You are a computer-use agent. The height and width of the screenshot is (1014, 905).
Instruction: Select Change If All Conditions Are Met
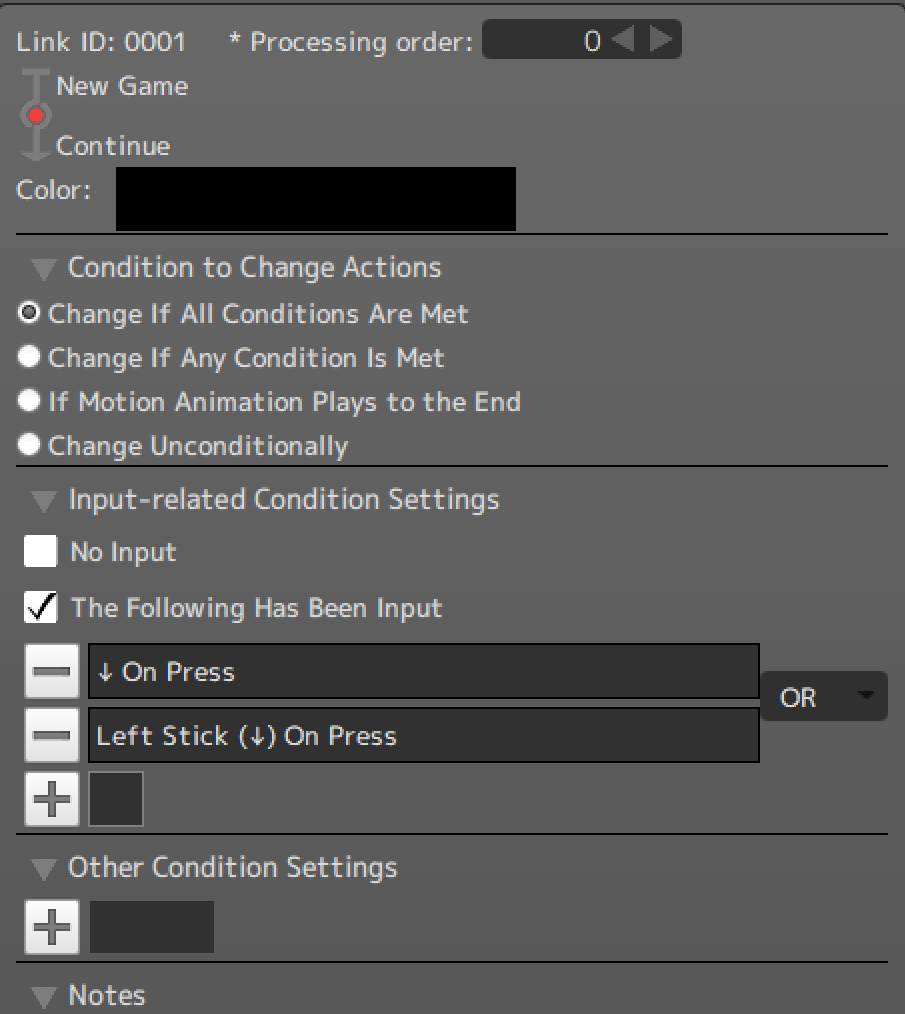(30, 313)
